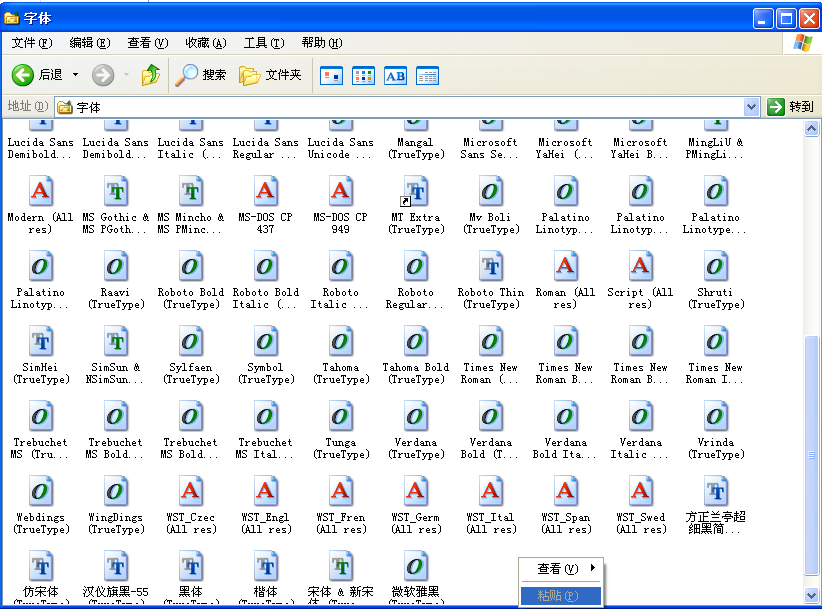This screenshot has height=609, width=822.
Task: Click the green Back arrow button
Action: pos(23,75)
